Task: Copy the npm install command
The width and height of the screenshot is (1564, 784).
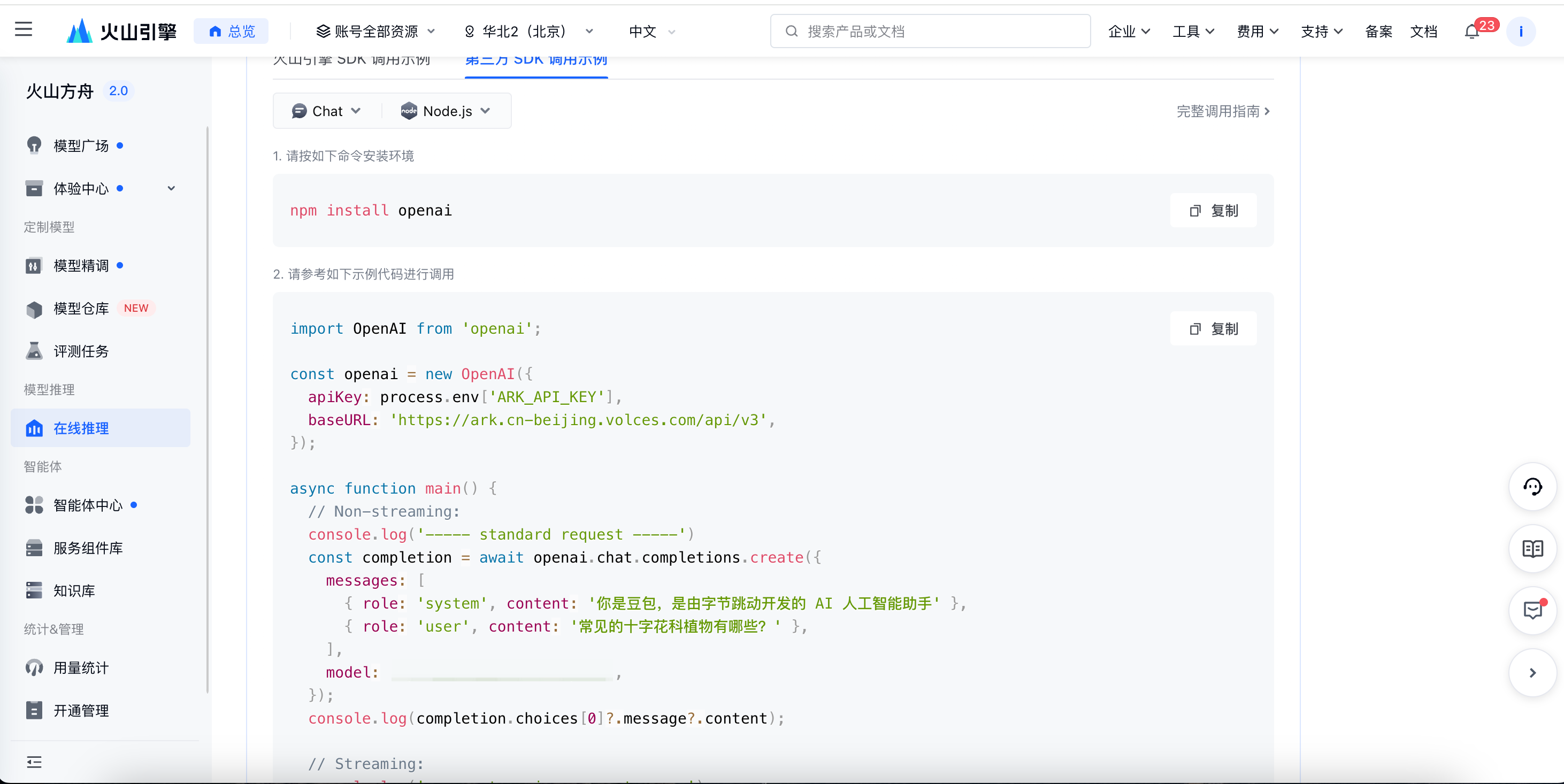Action: 1213,211
